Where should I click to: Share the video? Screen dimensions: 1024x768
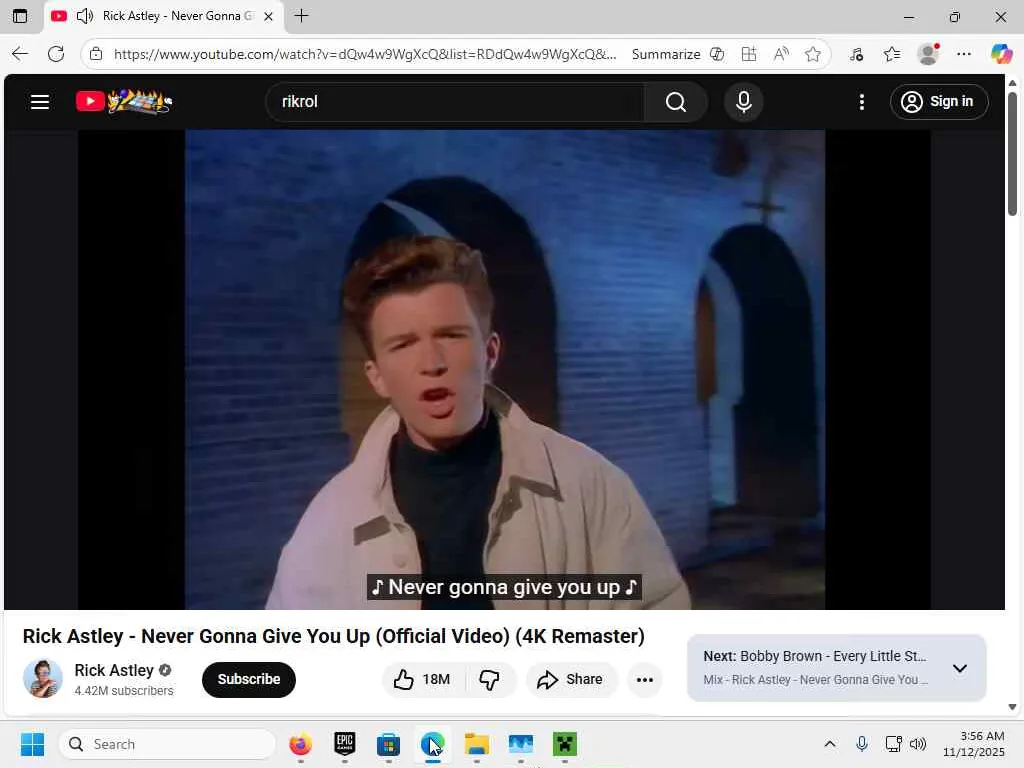(570, 679)
